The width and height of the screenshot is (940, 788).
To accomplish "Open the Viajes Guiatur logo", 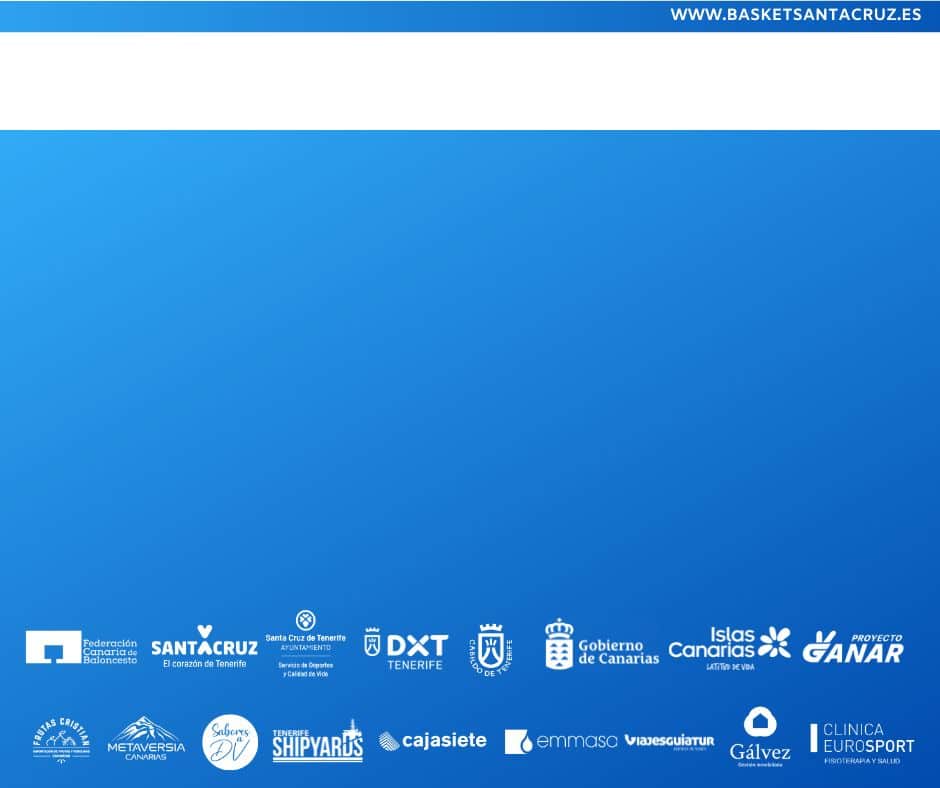I will (x=669, y=741).
